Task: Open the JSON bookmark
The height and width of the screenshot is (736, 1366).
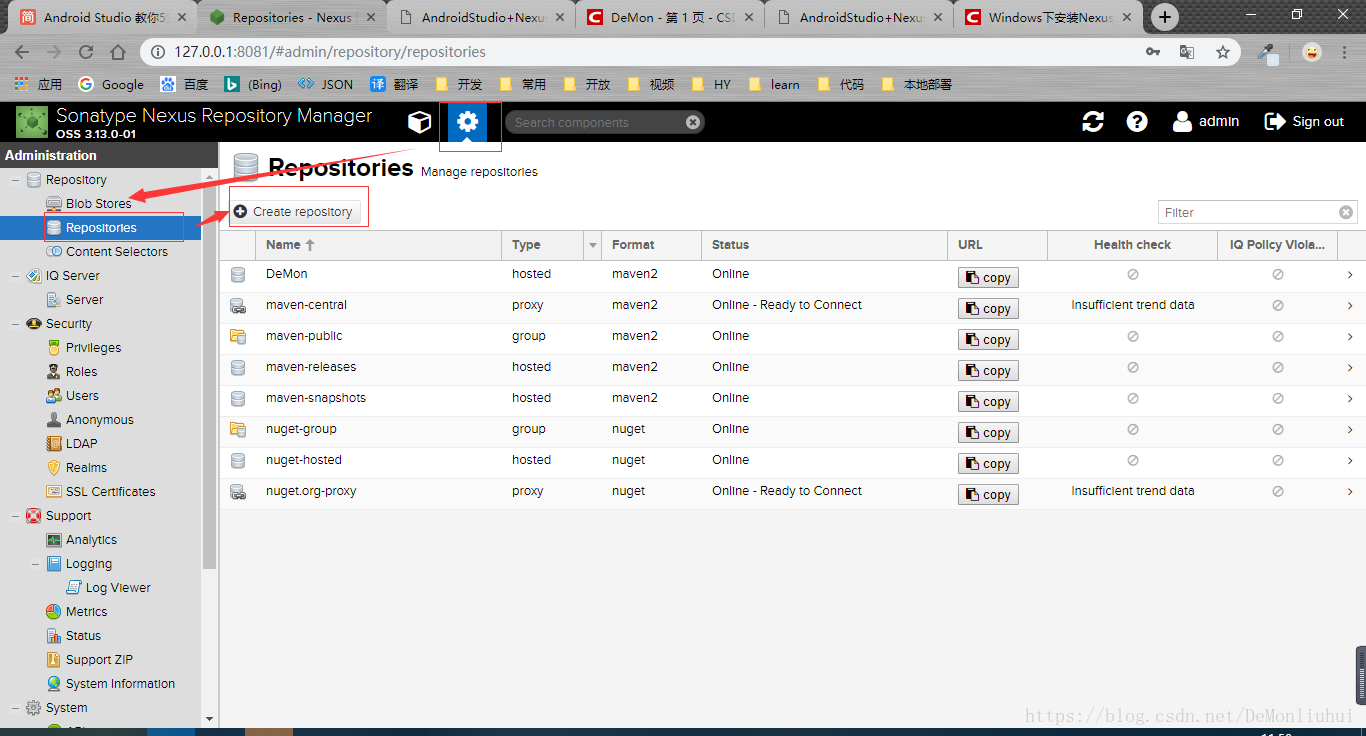Action: 326,85
